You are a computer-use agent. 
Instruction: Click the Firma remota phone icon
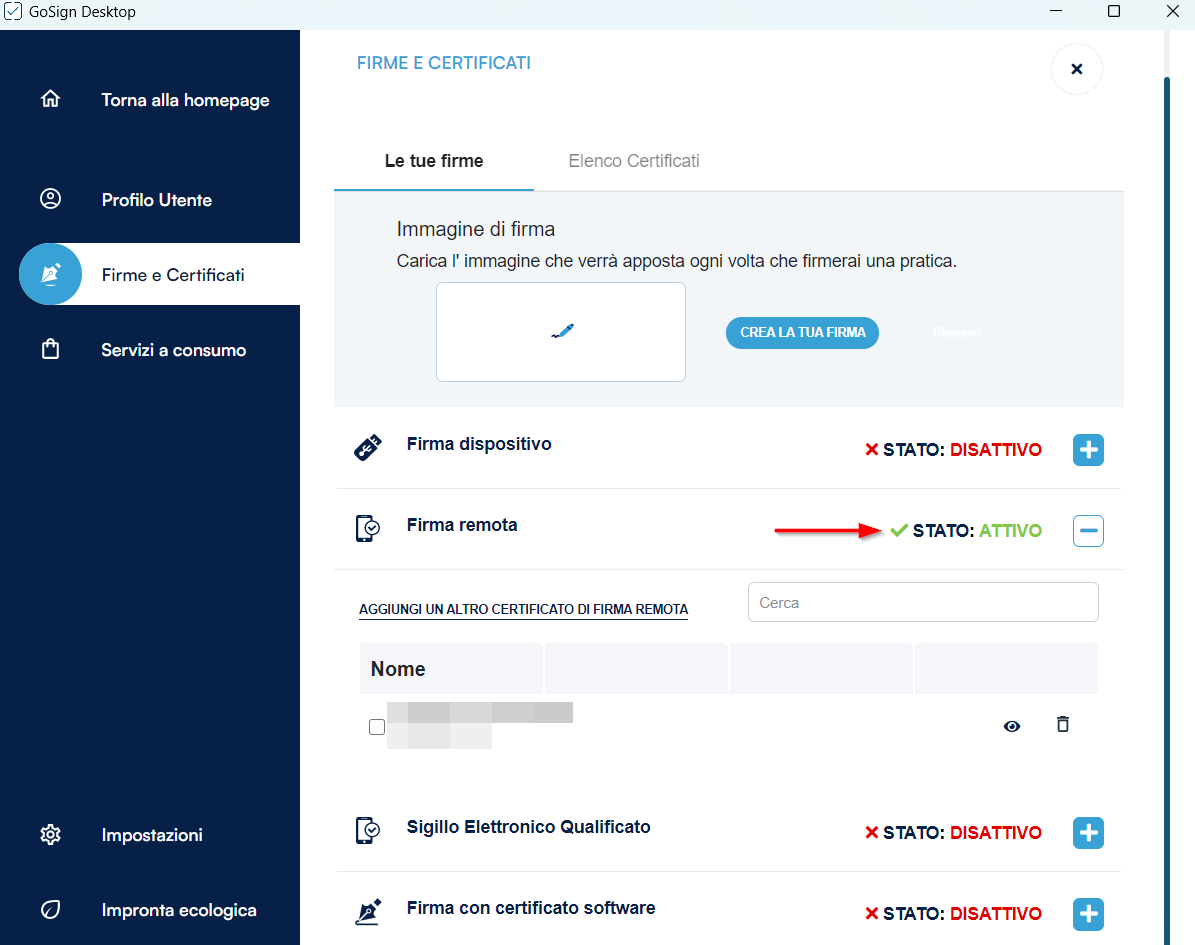[367, 528]
